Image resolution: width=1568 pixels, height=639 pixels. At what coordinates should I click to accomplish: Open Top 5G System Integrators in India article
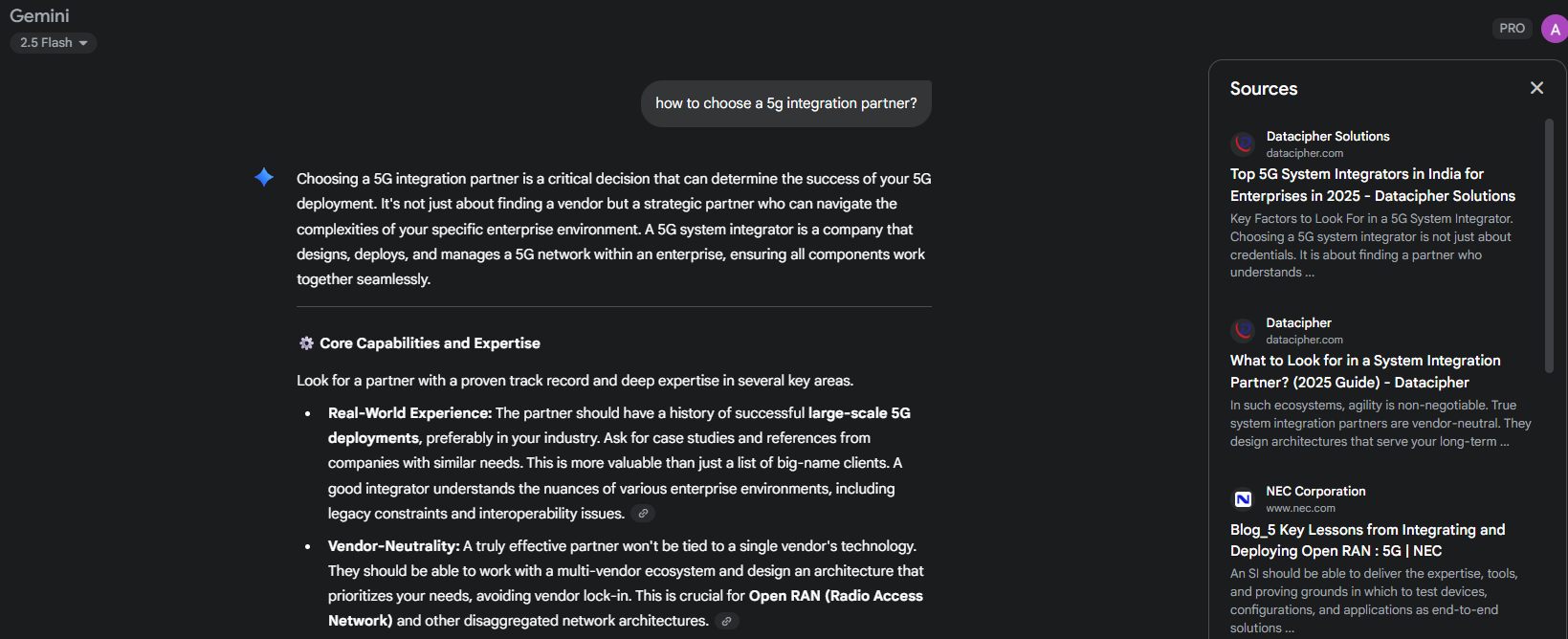1372,185
